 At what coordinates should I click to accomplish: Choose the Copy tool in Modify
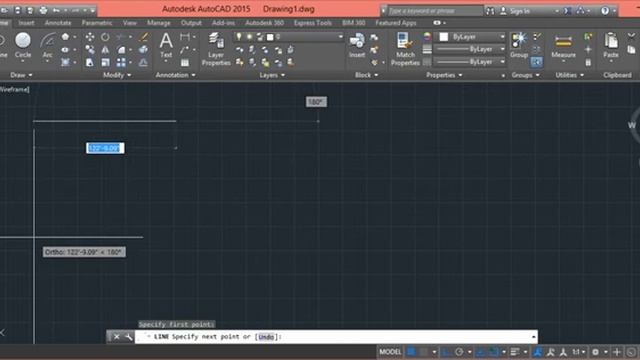[x=90, y=50]
